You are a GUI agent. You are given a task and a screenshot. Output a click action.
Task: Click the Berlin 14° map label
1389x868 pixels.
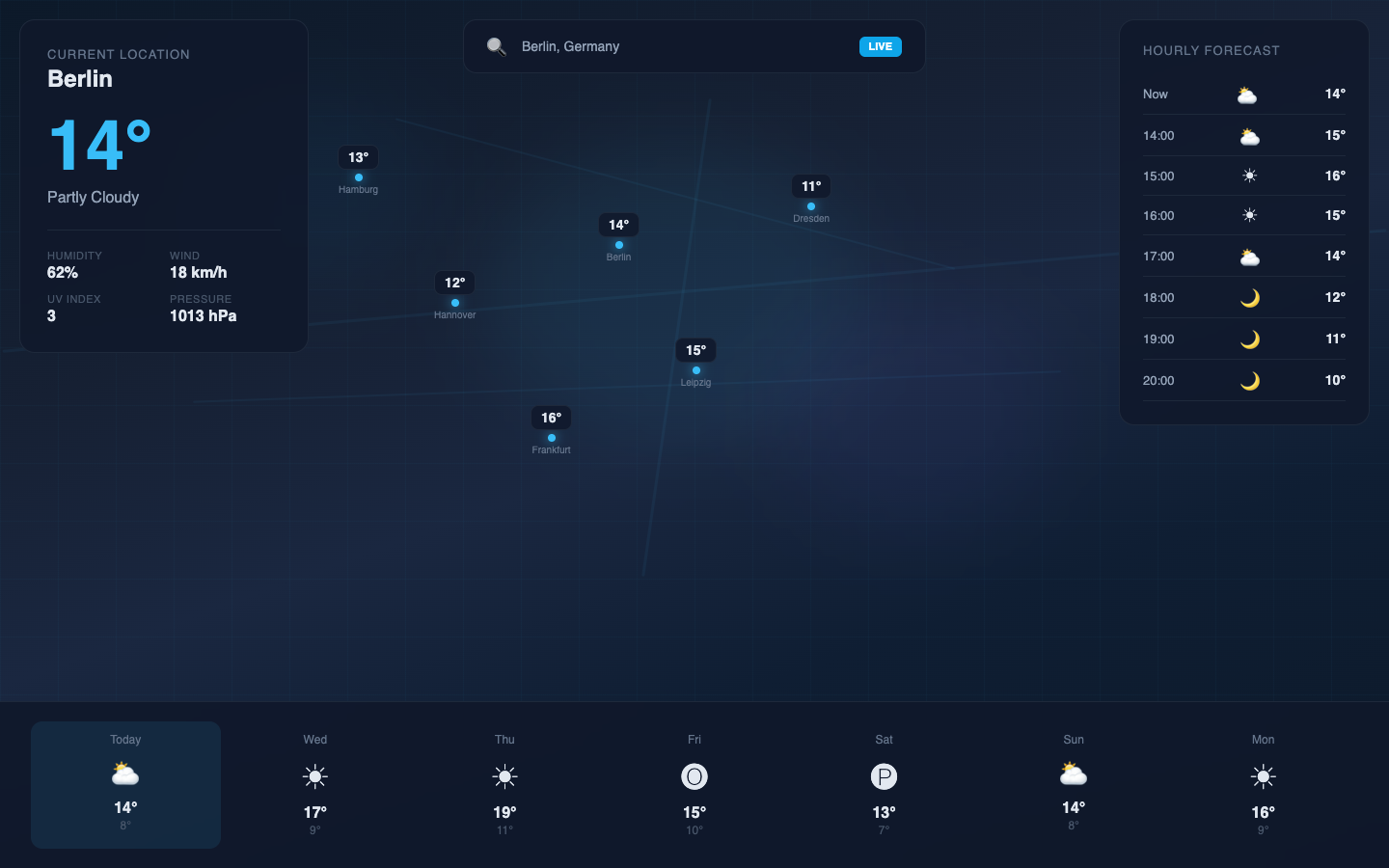pos(618,225)
